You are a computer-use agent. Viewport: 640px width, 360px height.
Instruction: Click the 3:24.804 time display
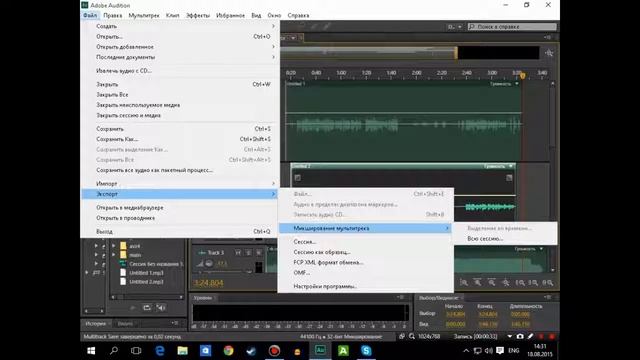(x=209, y=283)
